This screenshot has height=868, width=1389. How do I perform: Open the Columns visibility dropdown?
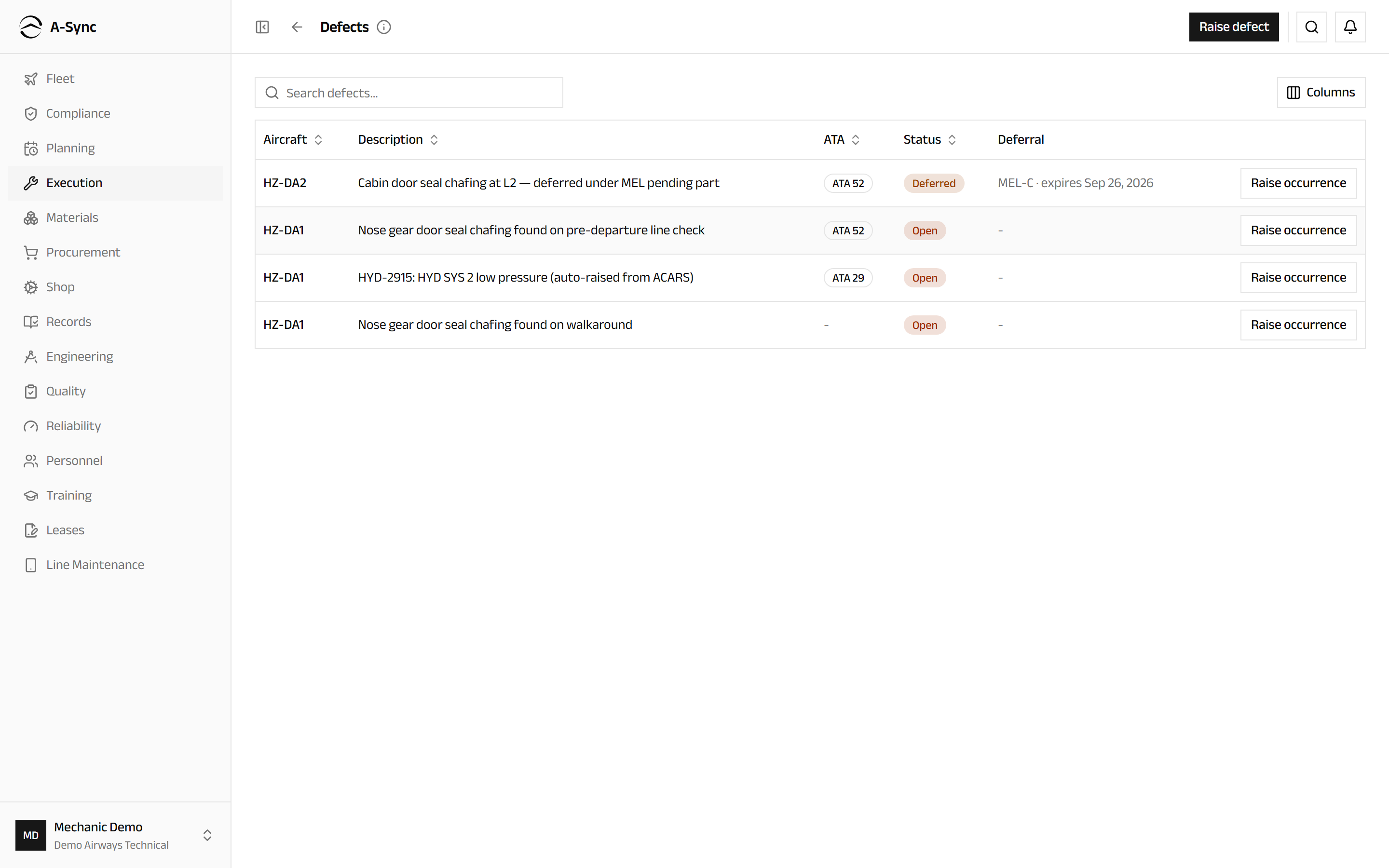[x=1321, y=93]
